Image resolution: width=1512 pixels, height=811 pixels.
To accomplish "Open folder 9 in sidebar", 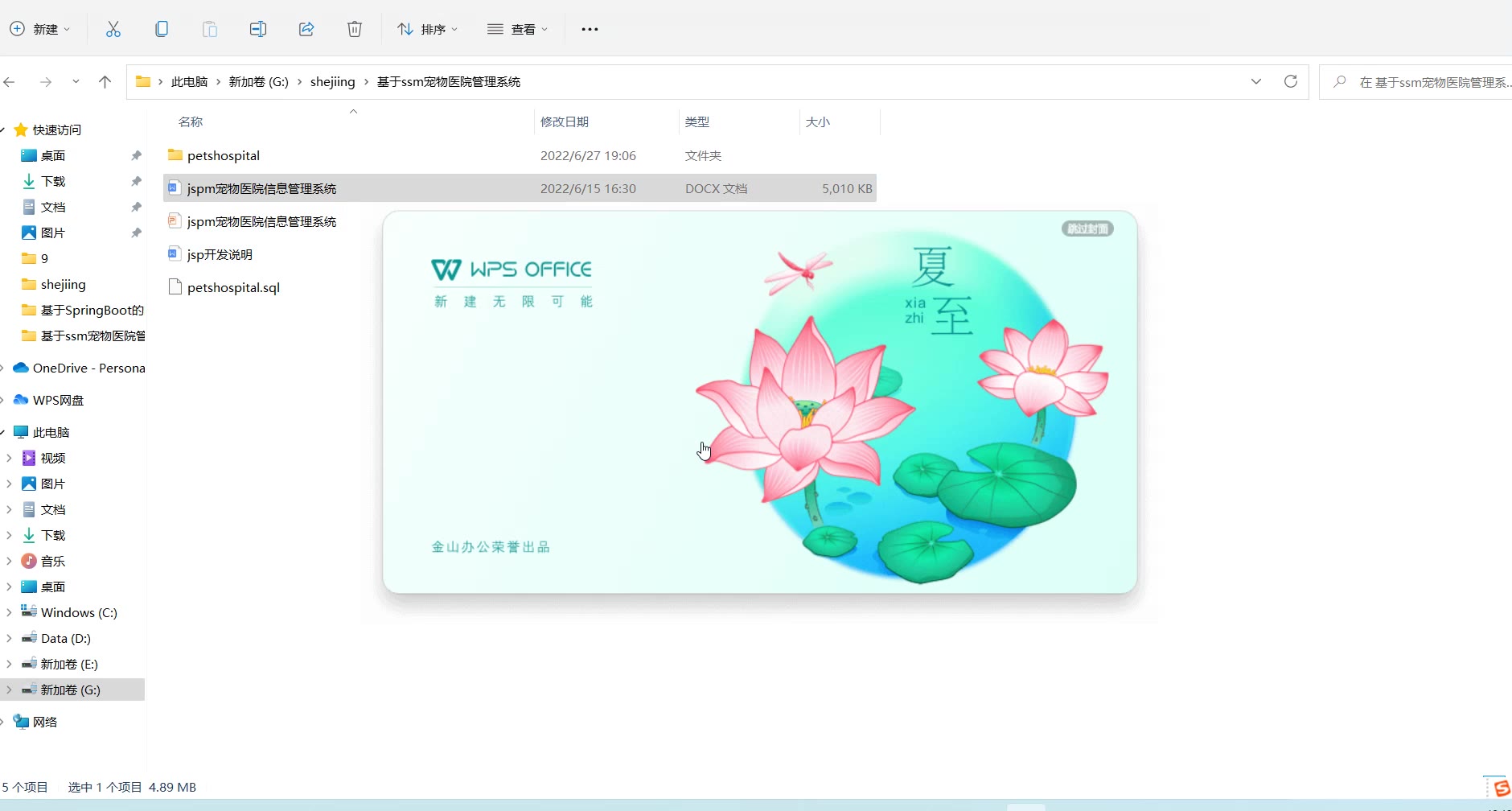I will click(x=44, y=258).
